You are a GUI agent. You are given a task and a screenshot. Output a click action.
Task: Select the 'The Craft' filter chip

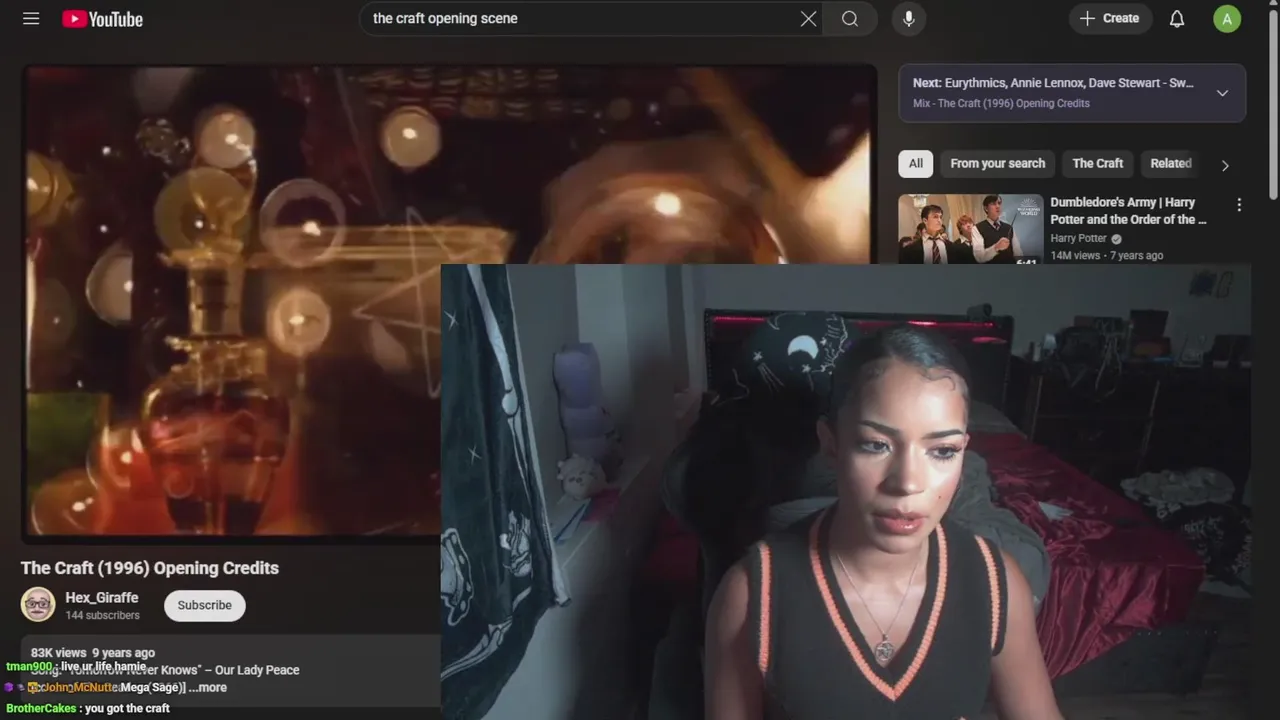tap(1097, 163)
